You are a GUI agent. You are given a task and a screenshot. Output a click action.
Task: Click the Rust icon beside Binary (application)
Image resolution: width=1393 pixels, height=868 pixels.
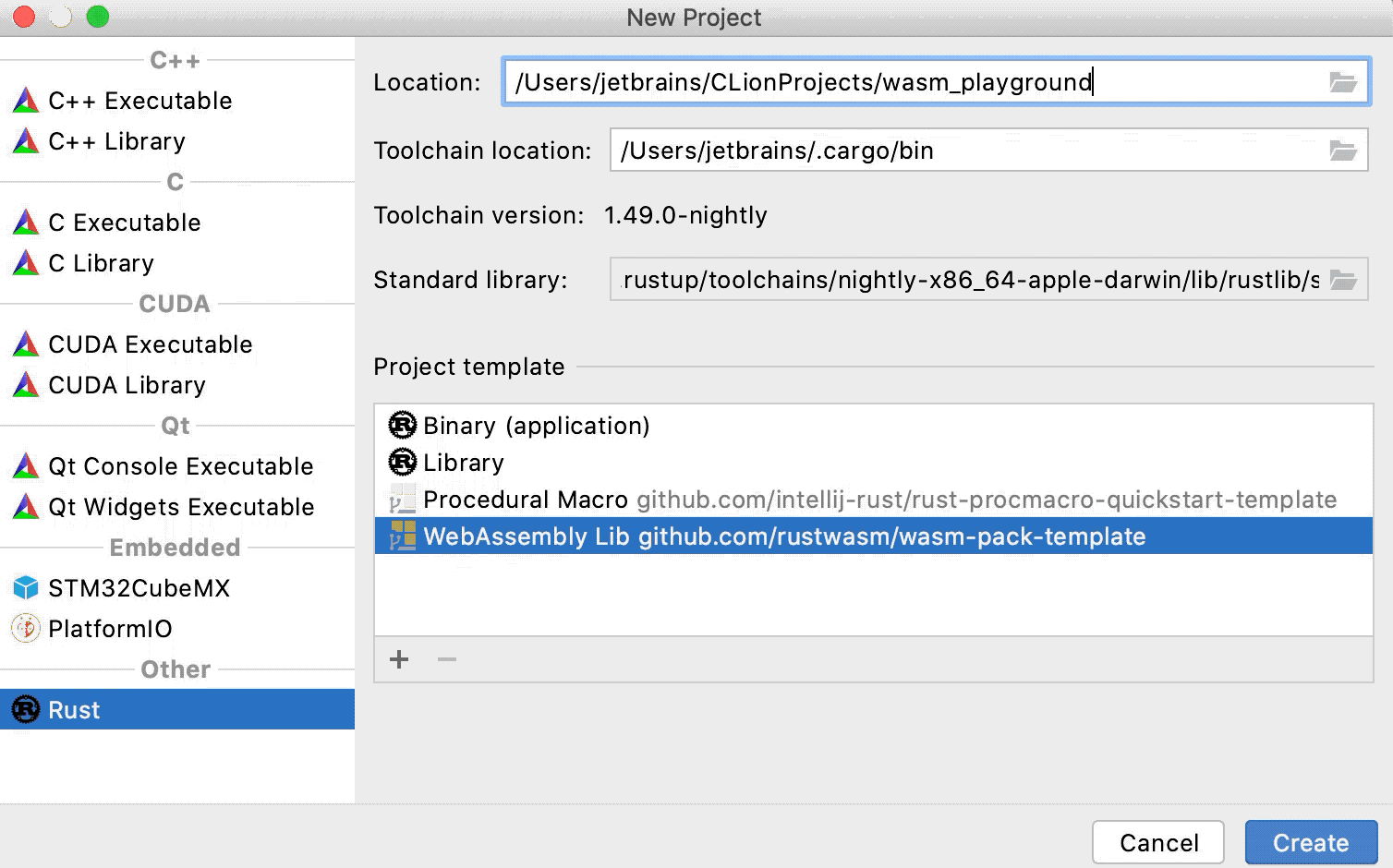pos(403,425)
